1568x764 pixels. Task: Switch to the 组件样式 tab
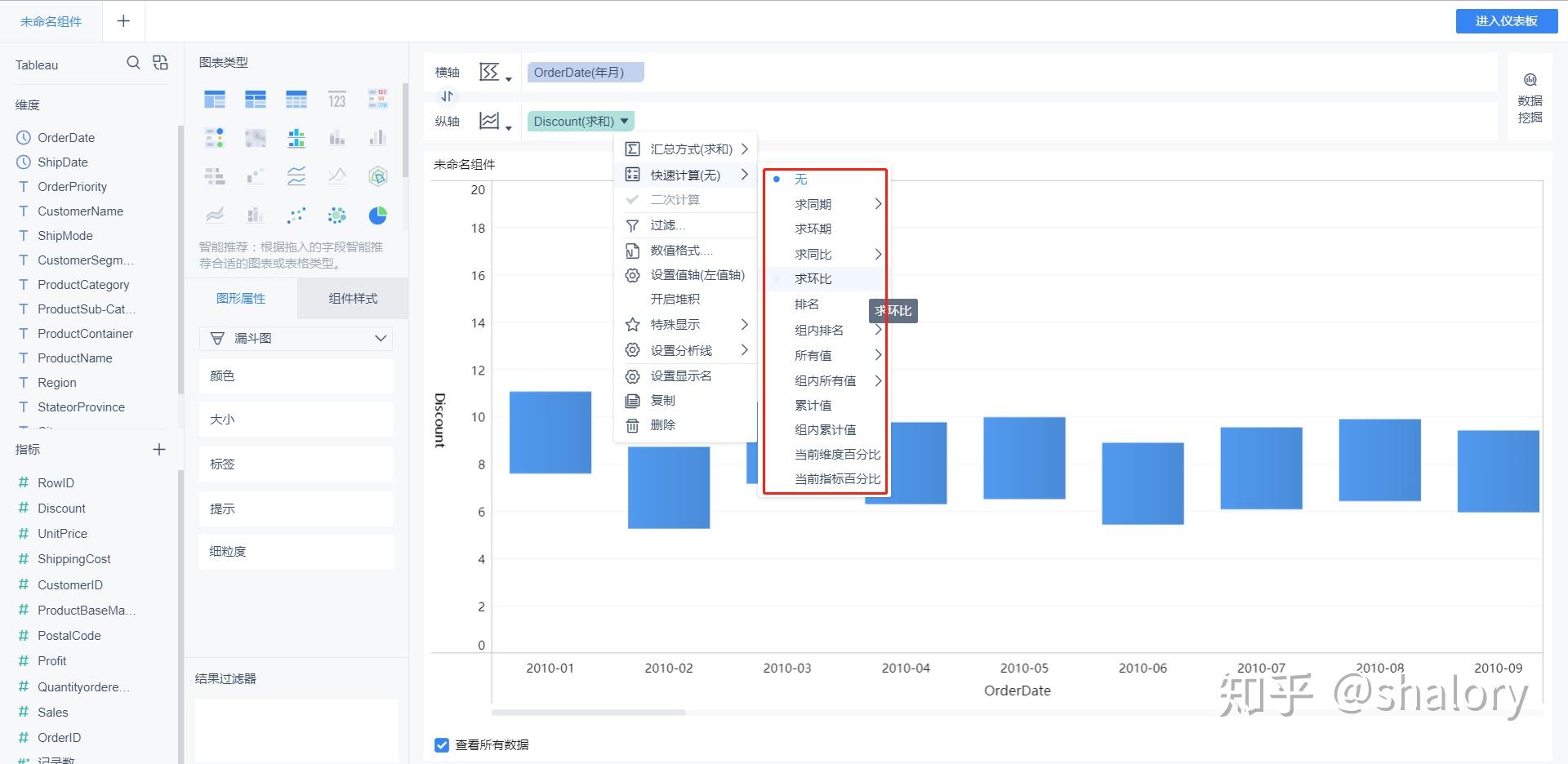(x=352, y=298)
